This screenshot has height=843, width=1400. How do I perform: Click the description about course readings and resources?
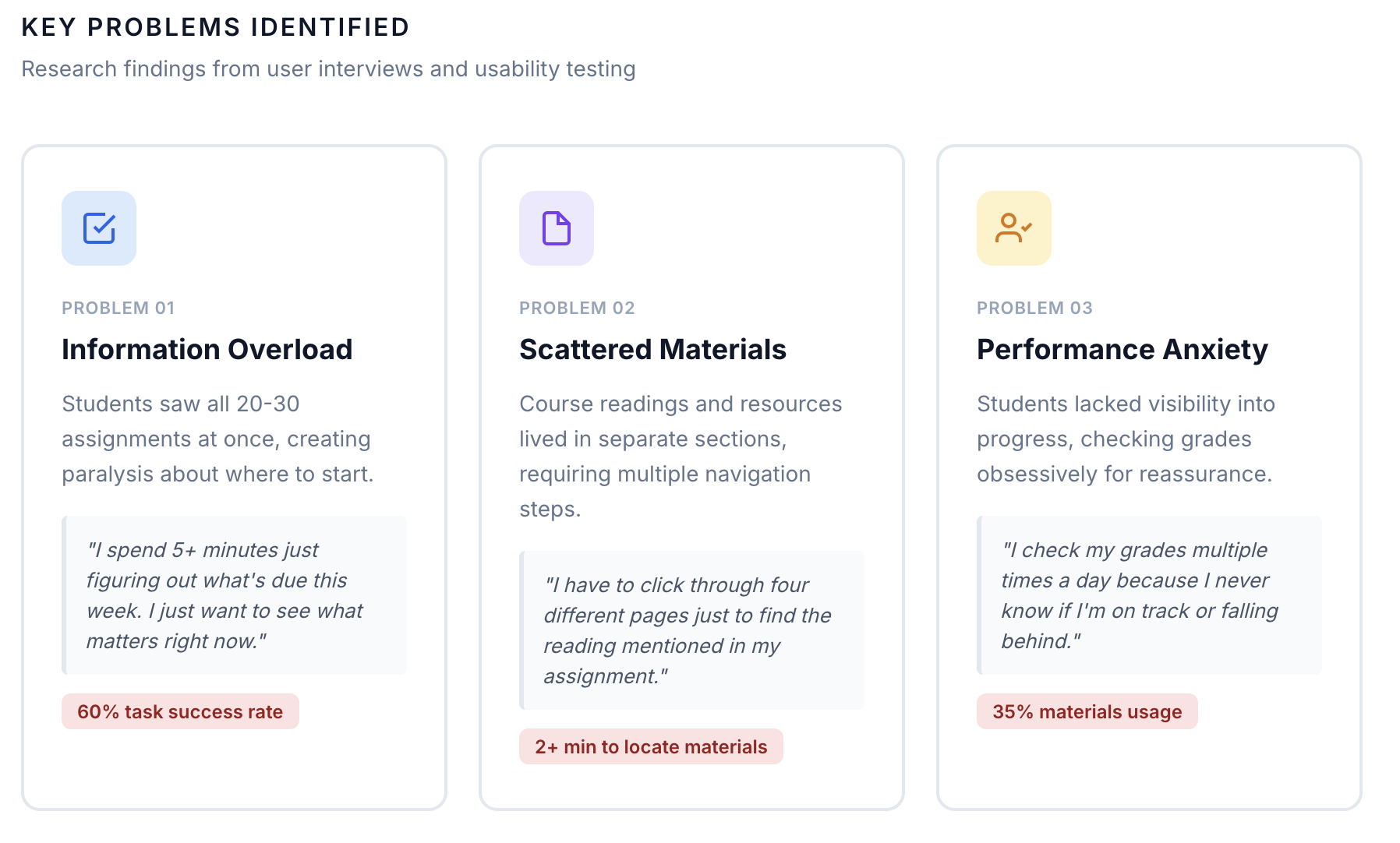(681, 457)
